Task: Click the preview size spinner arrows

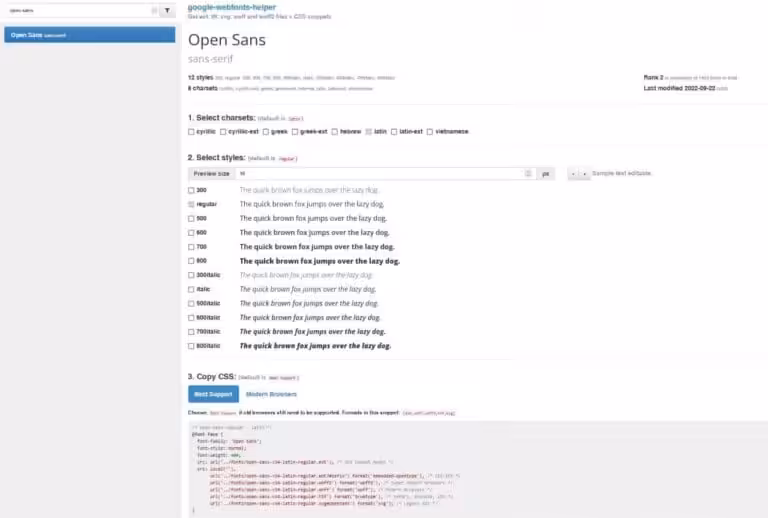Action: 528,174
